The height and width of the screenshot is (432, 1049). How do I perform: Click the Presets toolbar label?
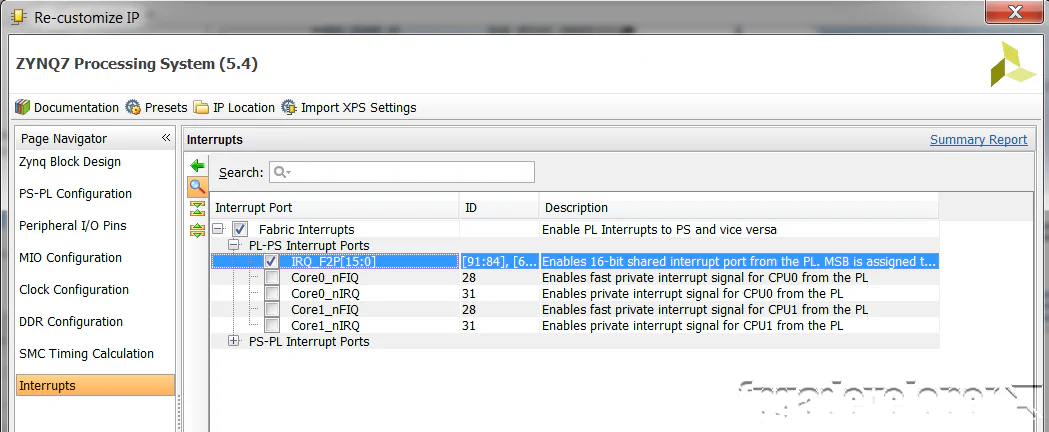click(x=166, y=108)
